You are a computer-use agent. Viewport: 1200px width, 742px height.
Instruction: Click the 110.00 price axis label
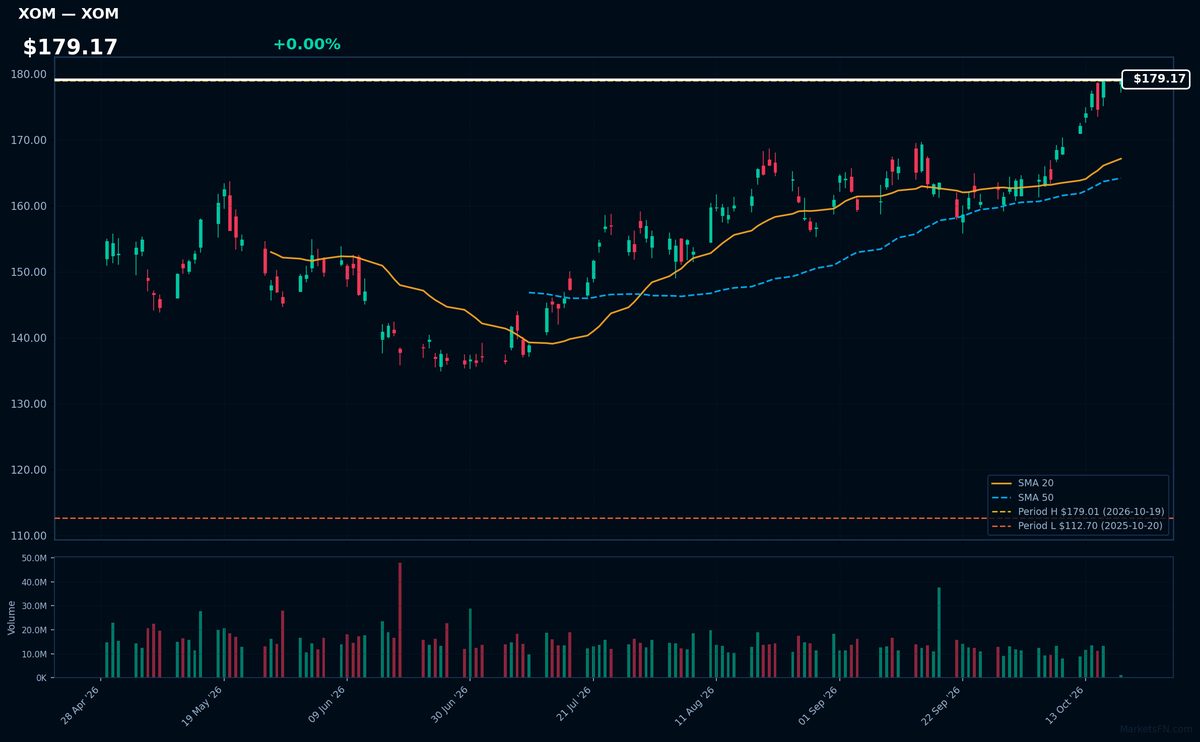coord(28,536)
